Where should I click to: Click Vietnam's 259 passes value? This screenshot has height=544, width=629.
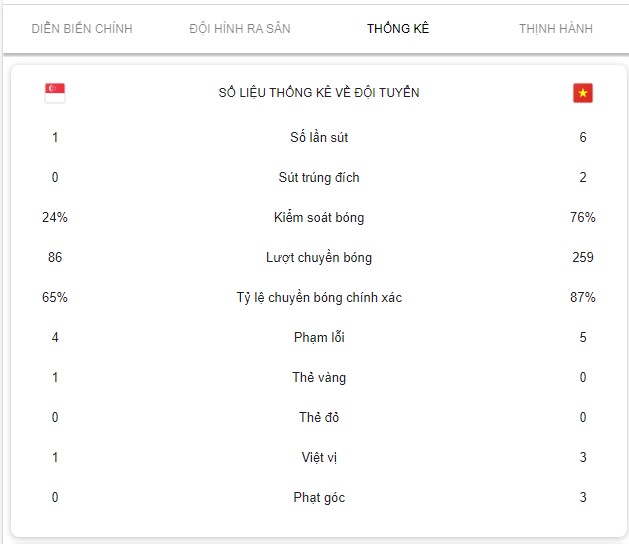coord(582,257)
